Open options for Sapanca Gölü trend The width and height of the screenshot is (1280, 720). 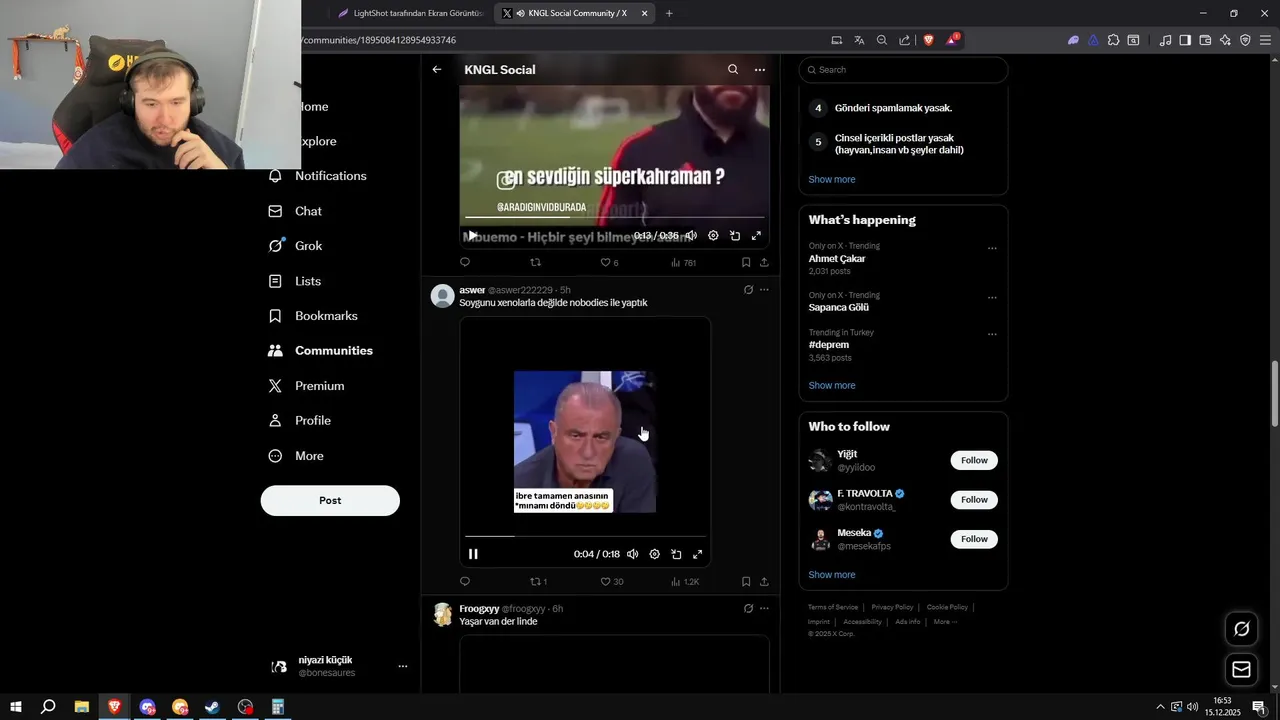[992, 297]
